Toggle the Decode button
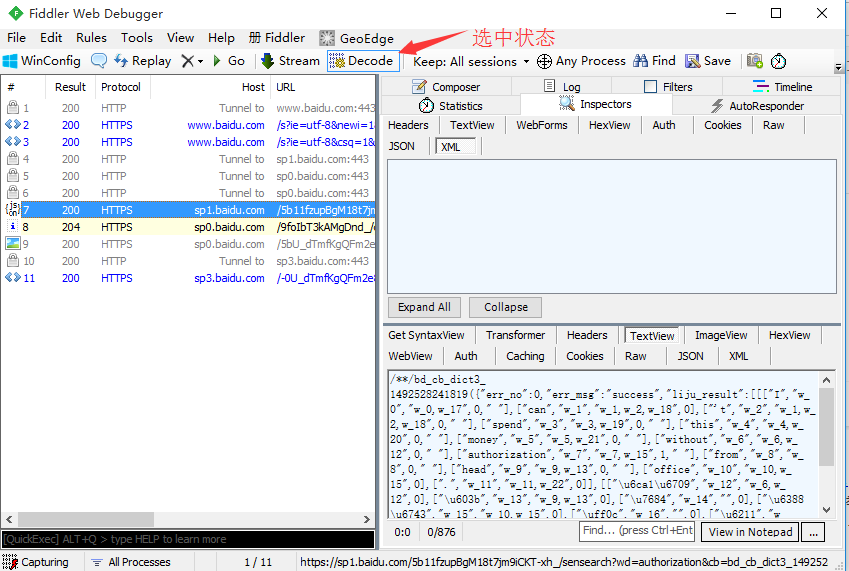This screenshot has height=571, width=849. [x=363, y=61]
